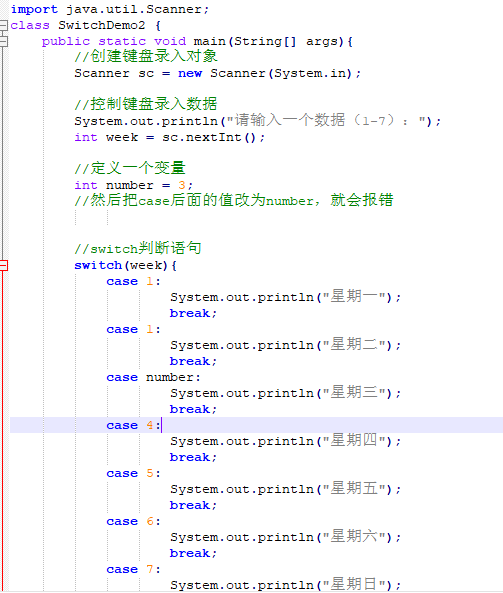Click the comment //定义一个变量
This screenshot has width=503, height=593.
coord(130,168)
